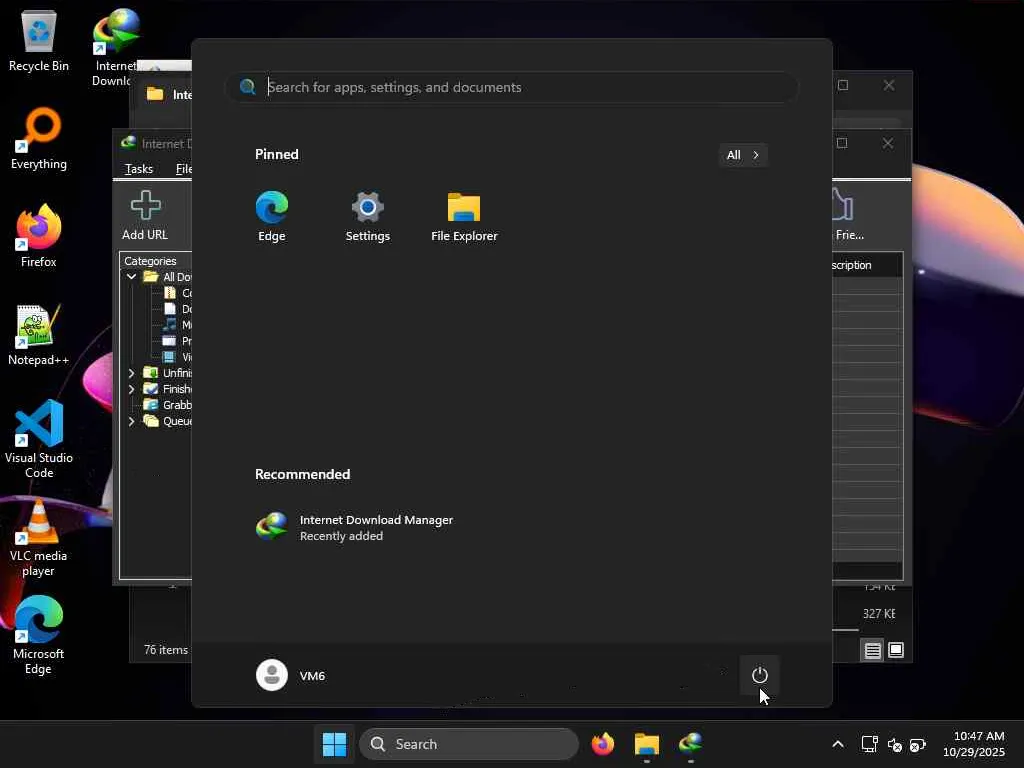Show All apps list

click(x=743, y=155)
